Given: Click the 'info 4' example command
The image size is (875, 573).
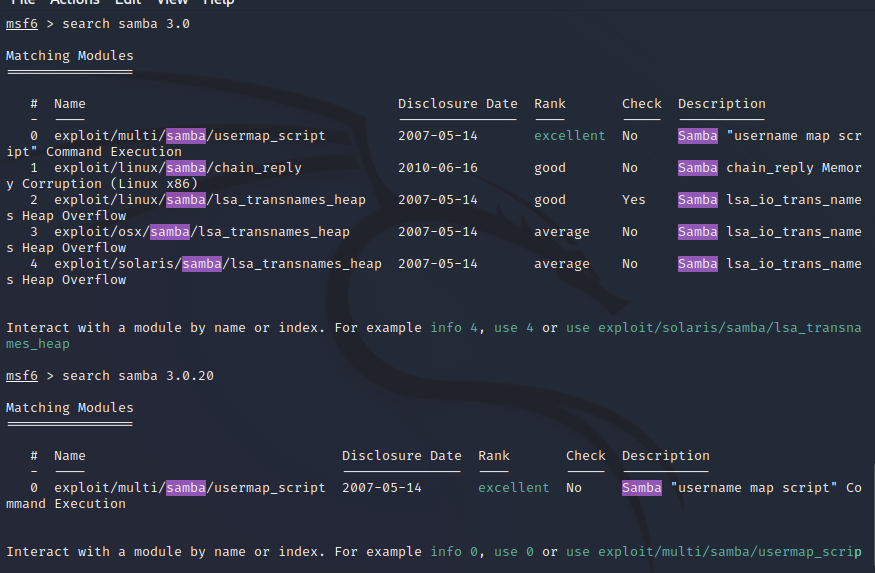Looking at the screenshot, I should (454, 328).
